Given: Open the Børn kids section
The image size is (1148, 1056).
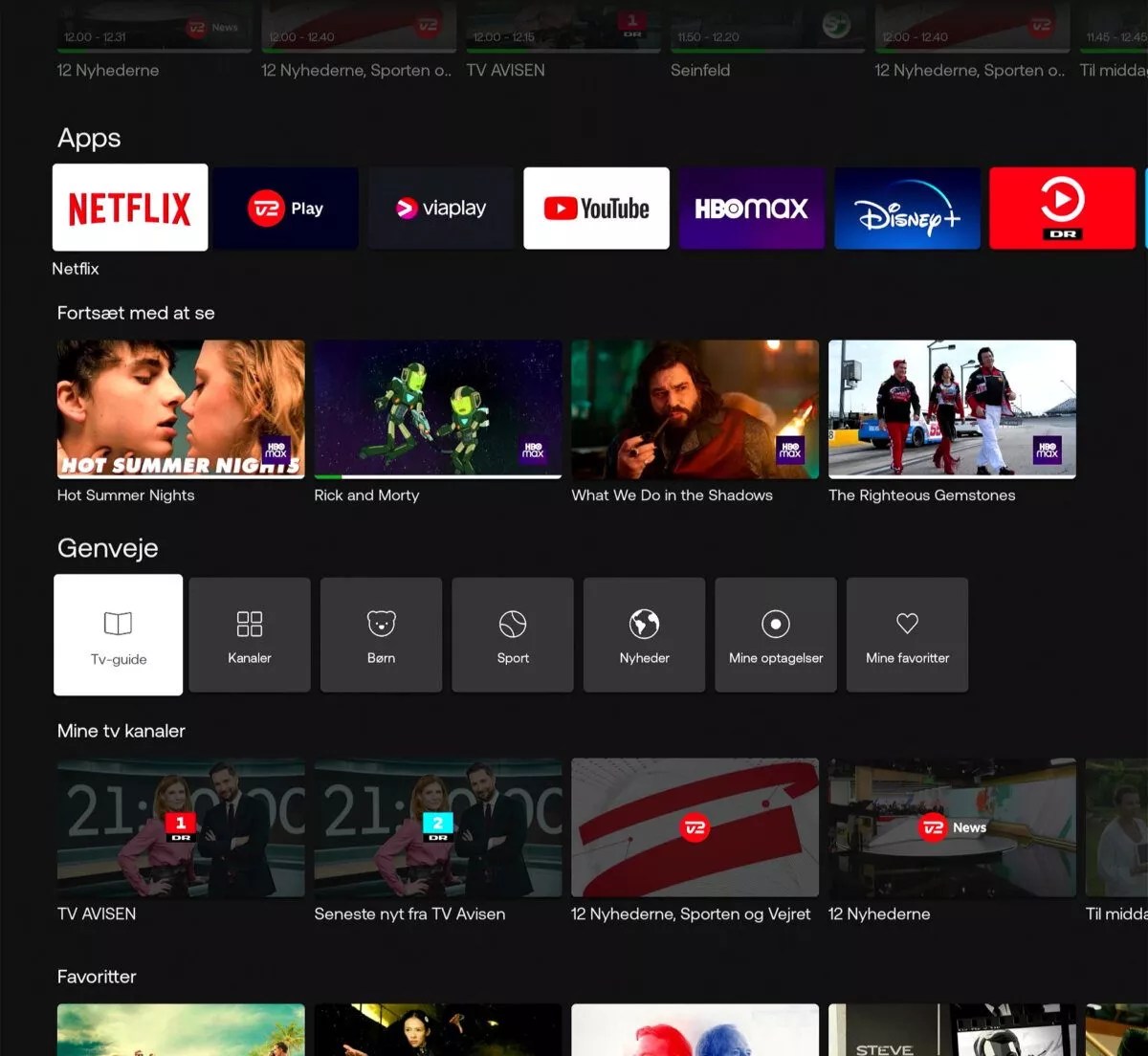Looking at the screenshot, I should pos(381,634).
